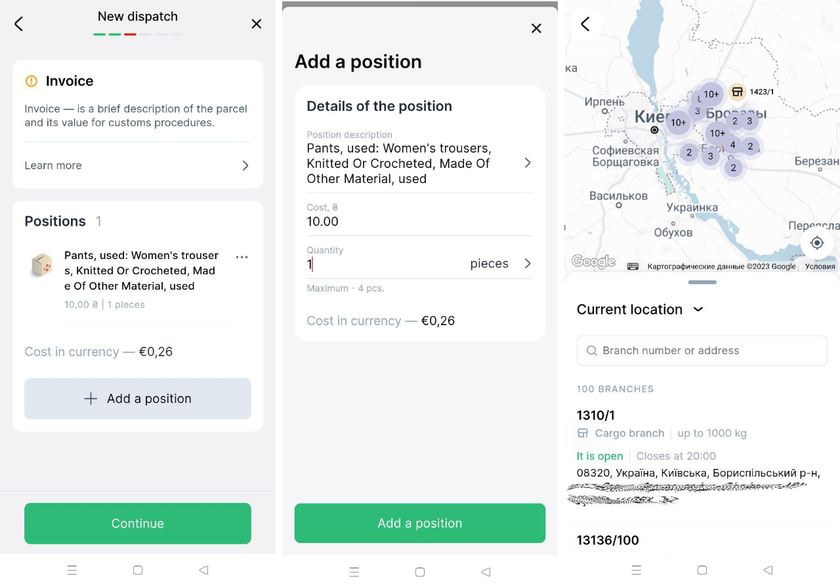The image size is (840, 587).
Task: Close the Add a position sheet
Action: tap(536, 29)
